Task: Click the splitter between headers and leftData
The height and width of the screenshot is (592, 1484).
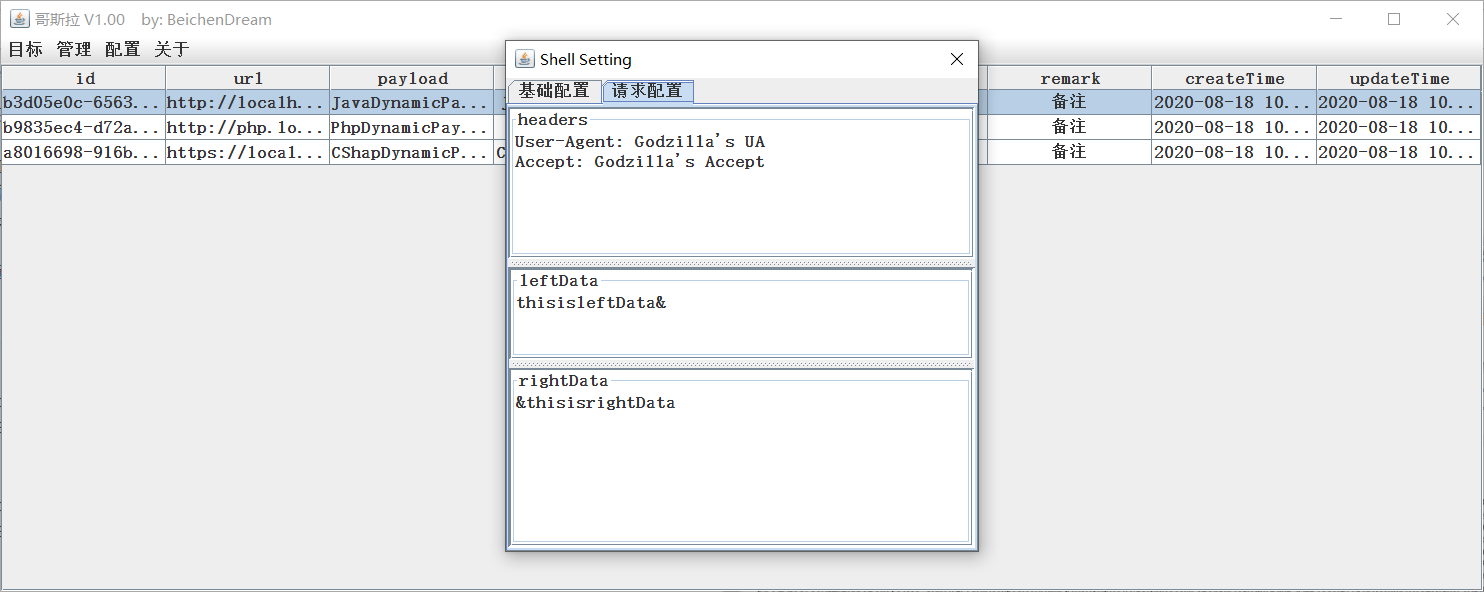Action: pyautogui.click(x=741, y=263)
